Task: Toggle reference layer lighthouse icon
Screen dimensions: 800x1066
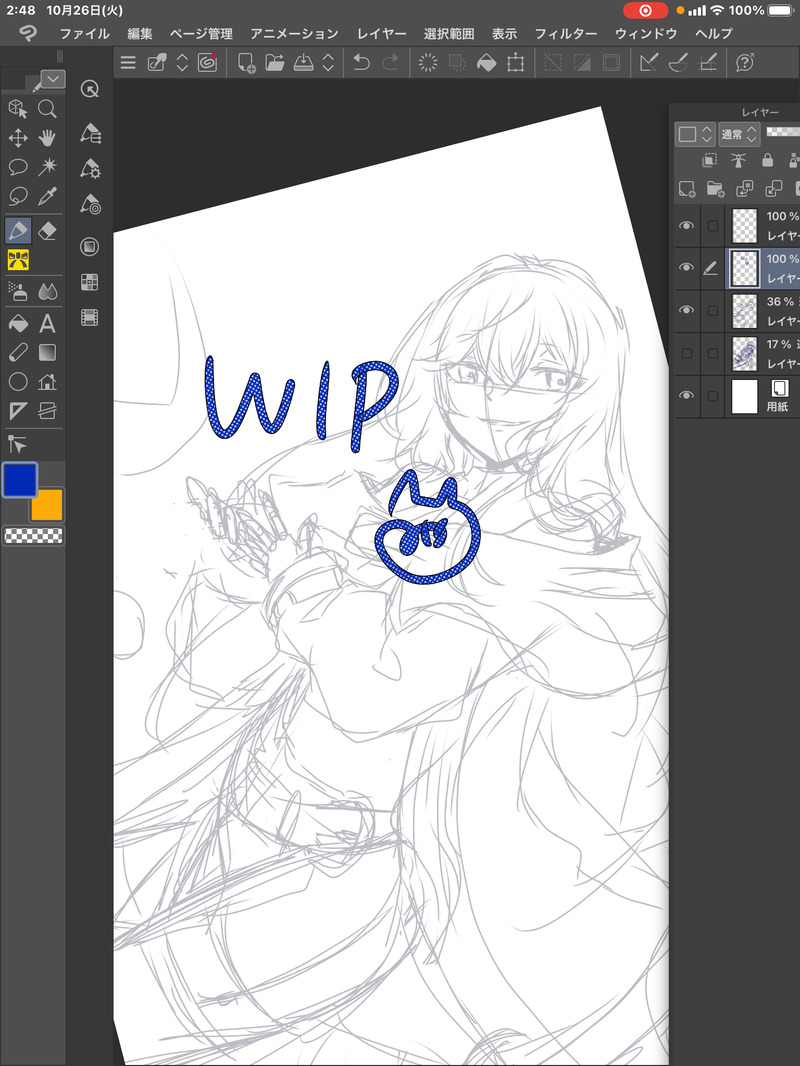Action: (x=738, y=160)
